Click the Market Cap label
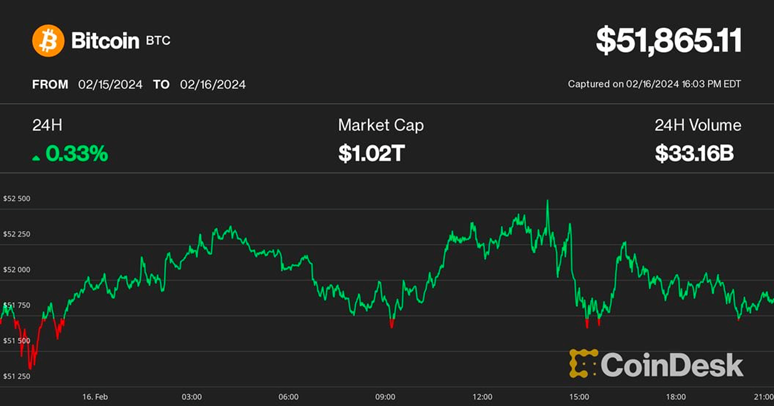This screenshot has height=406, width=774. (380, 126)
